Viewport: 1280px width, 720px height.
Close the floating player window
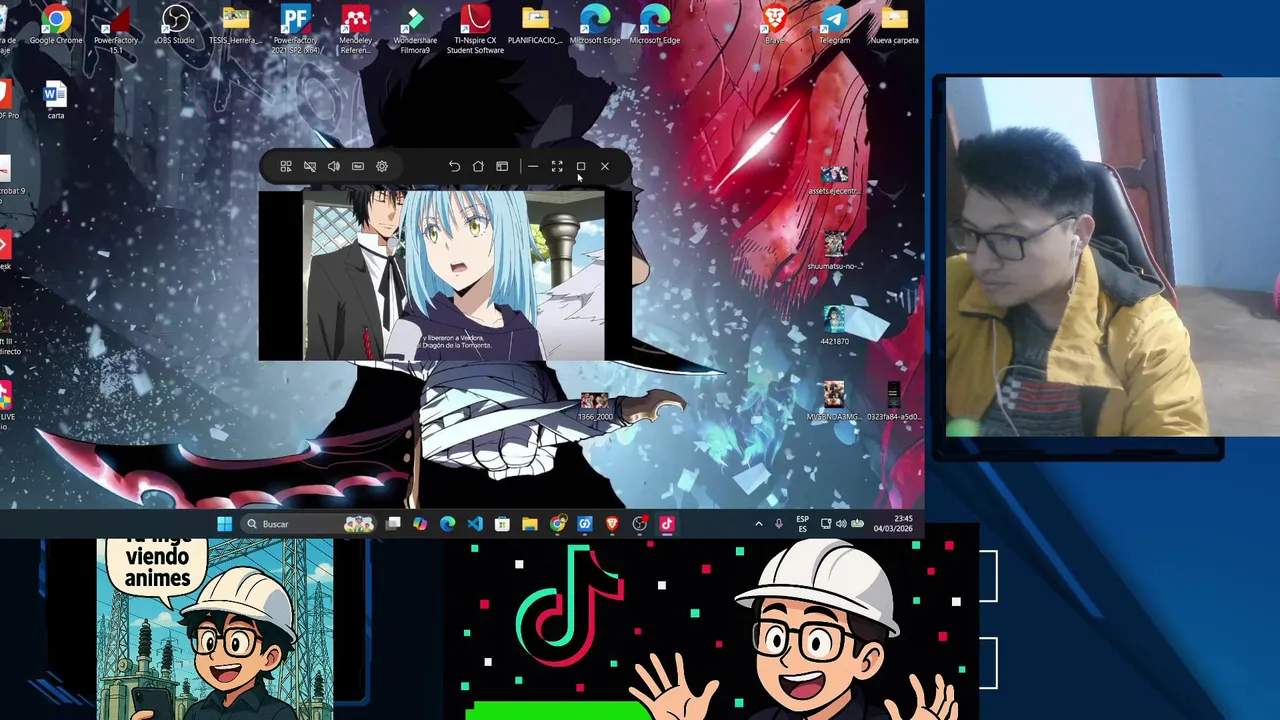605,167
